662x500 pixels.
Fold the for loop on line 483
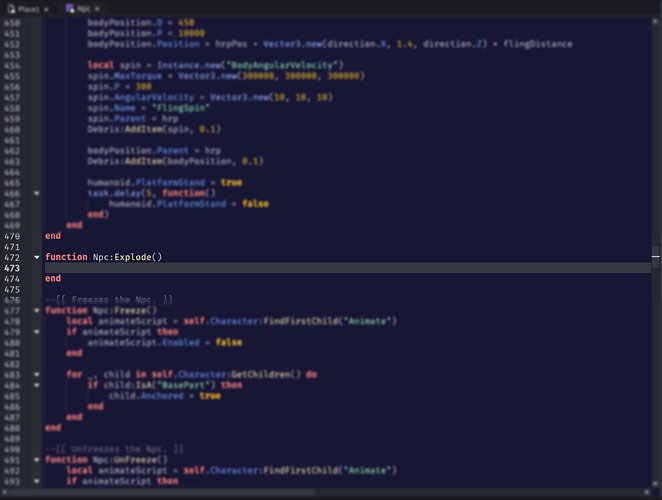pos(37,375)
